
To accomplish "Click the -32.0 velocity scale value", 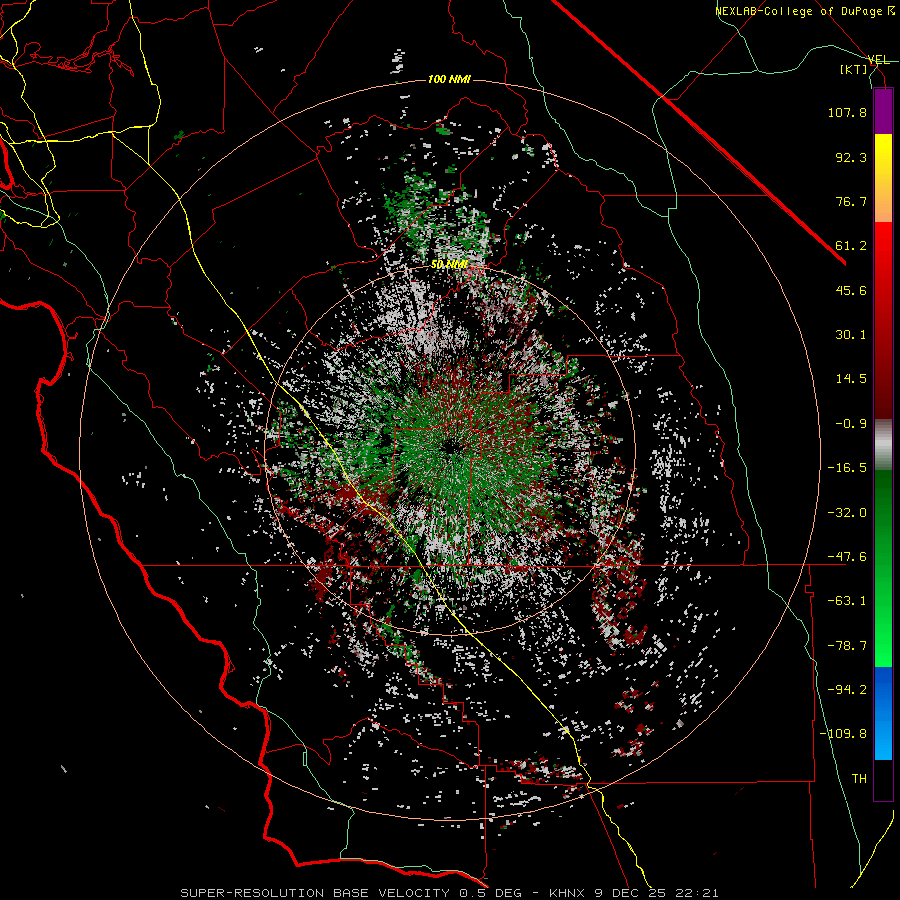I will click(847, 513).
